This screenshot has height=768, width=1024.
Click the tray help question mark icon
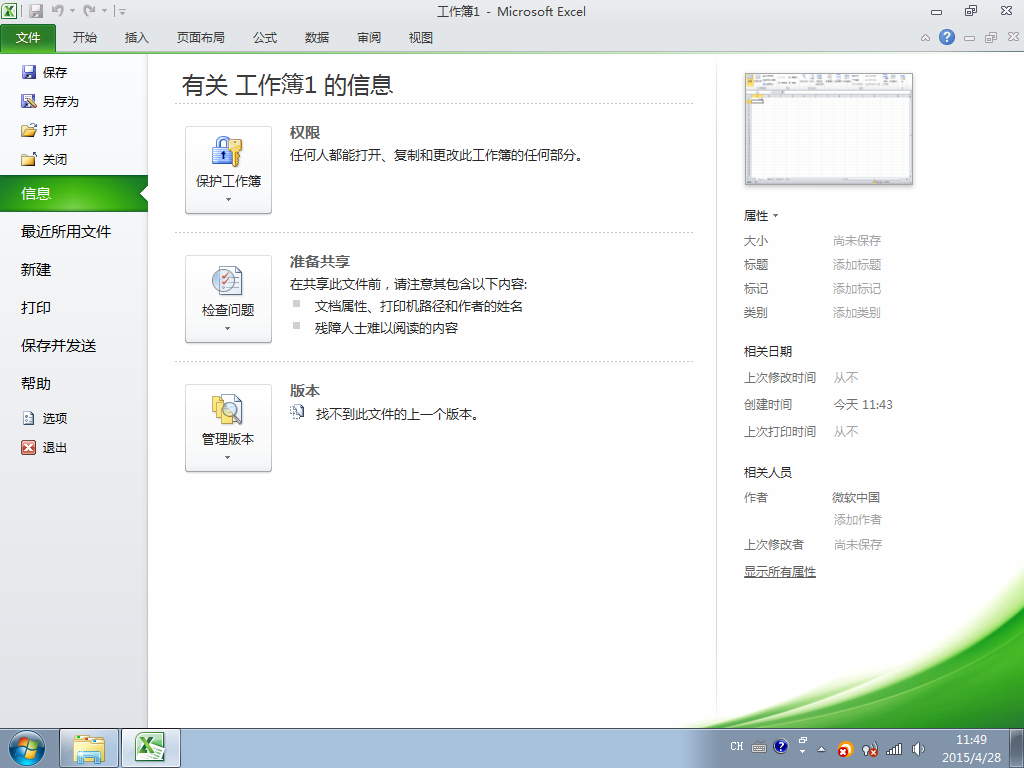[x=780, y=746]
